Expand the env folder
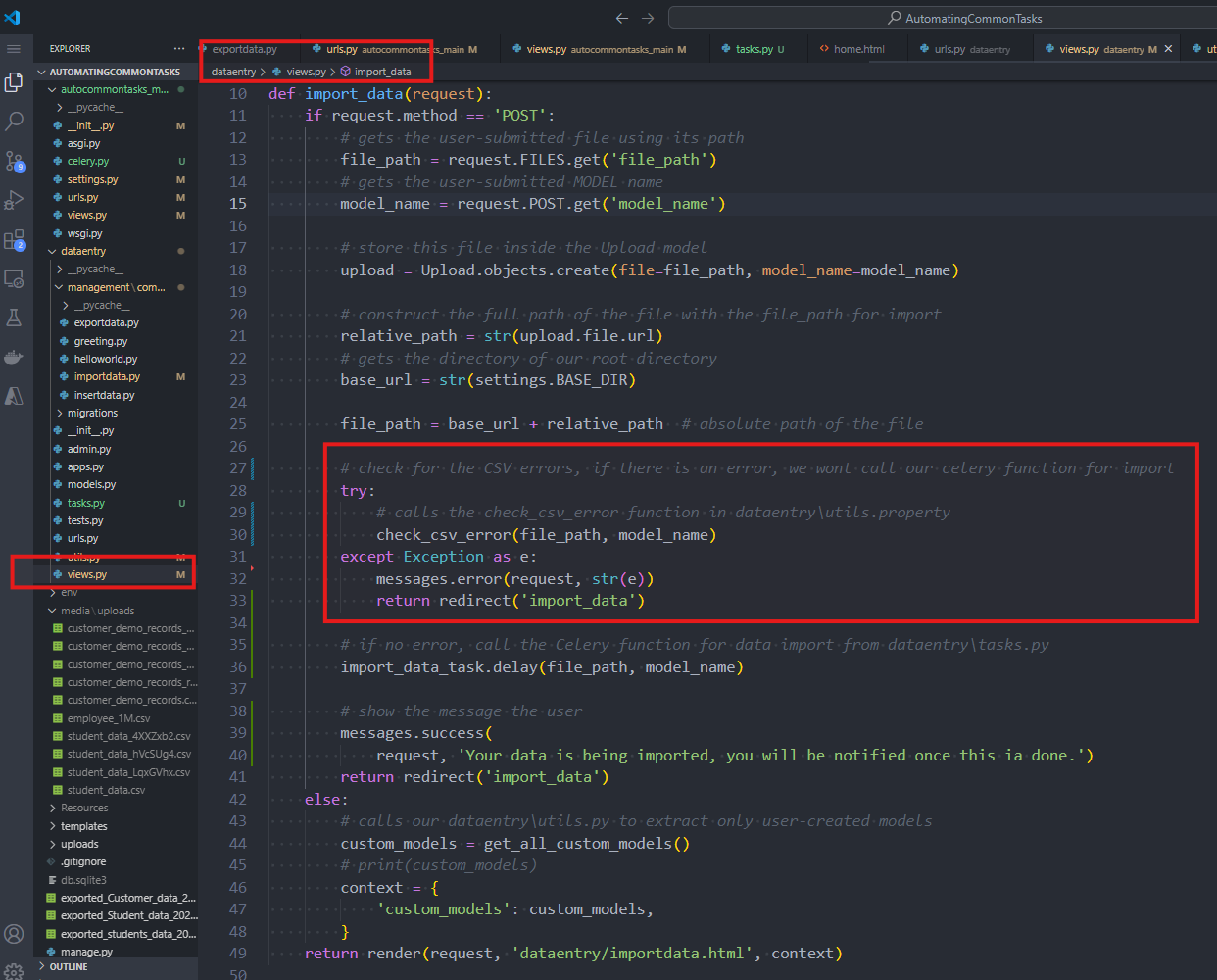The image size is (1217, 980). [x=115, y=592]
